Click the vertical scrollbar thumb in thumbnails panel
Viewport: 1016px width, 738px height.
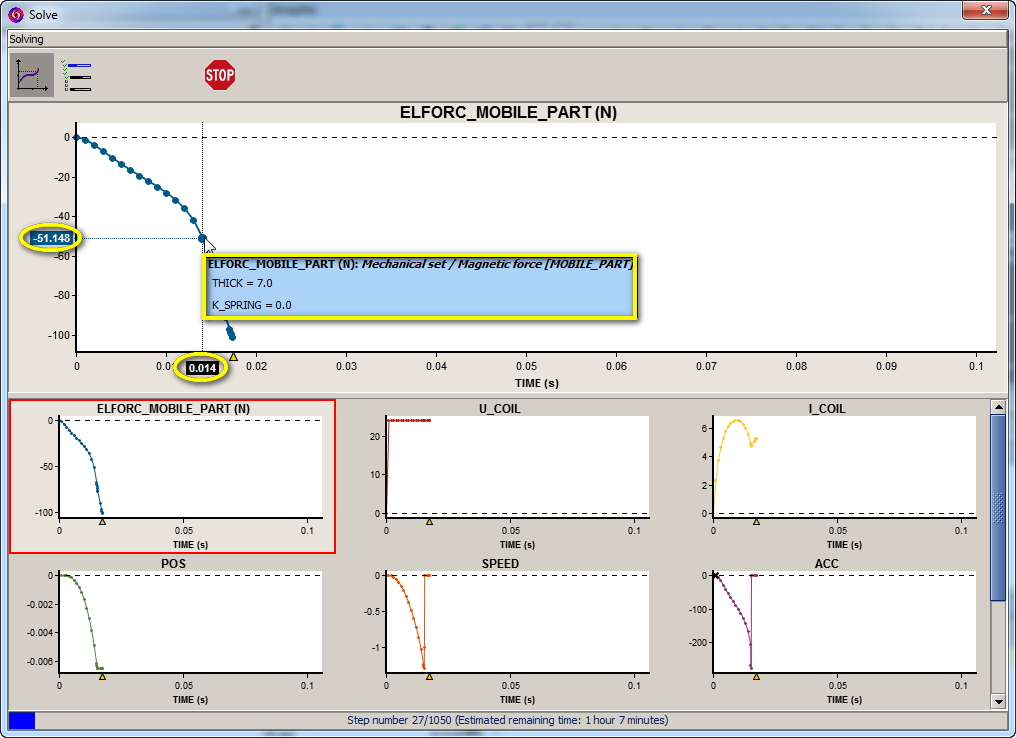pyautogui.click(x=998, y=507)
